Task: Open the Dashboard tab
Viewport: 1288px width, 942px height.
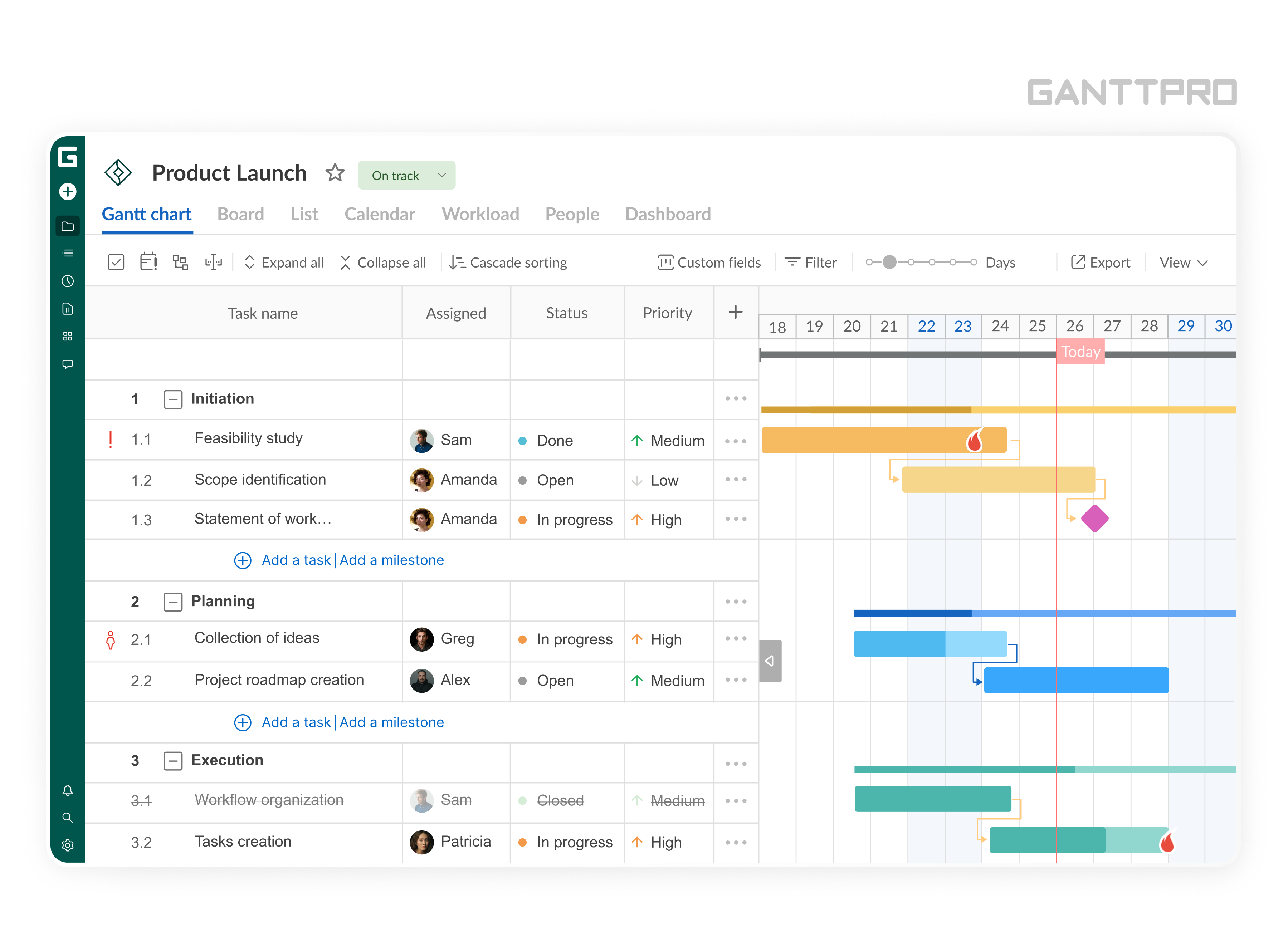Action: 668,214
